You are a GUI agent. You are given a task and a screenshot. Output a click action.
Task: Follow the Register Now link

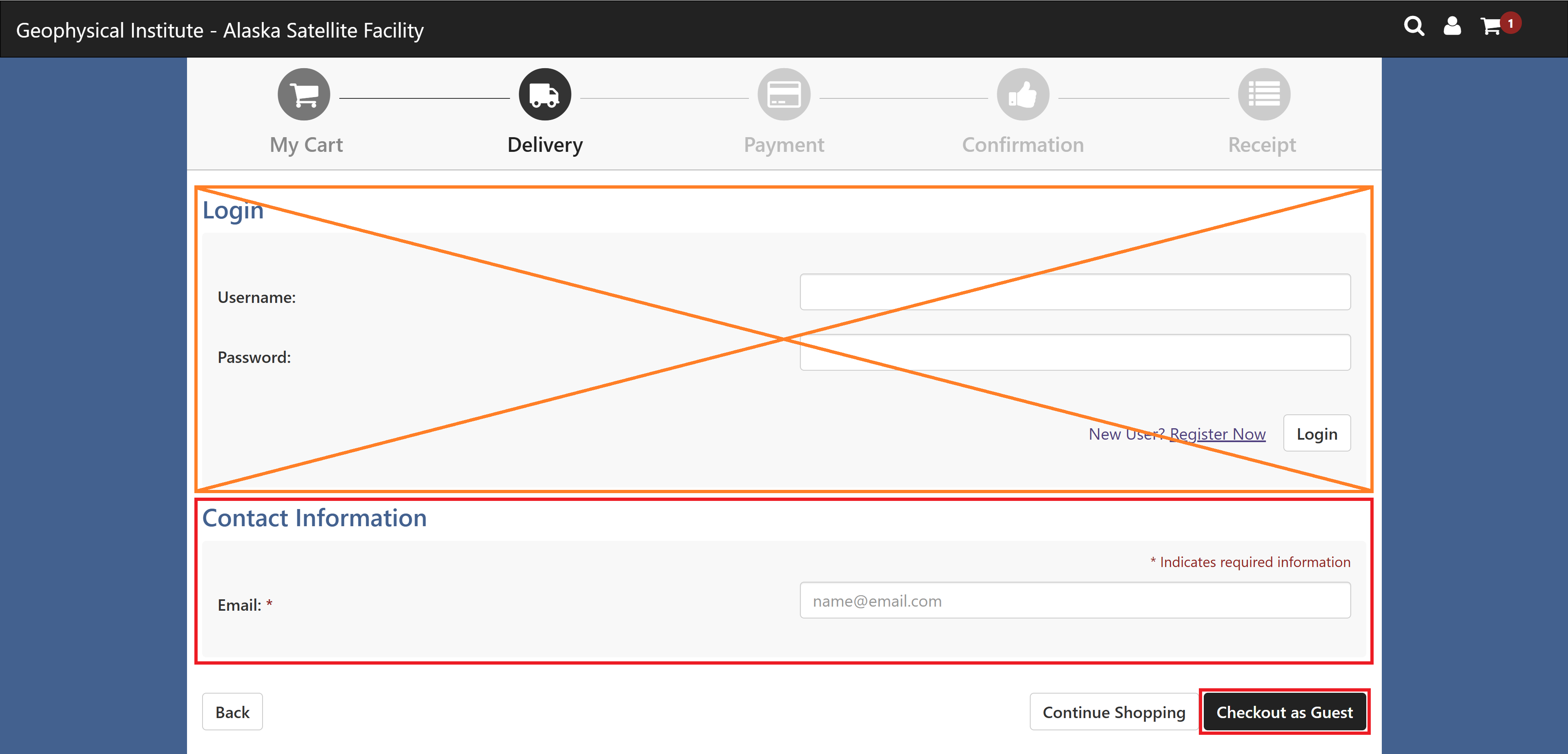pos(1217,434)
